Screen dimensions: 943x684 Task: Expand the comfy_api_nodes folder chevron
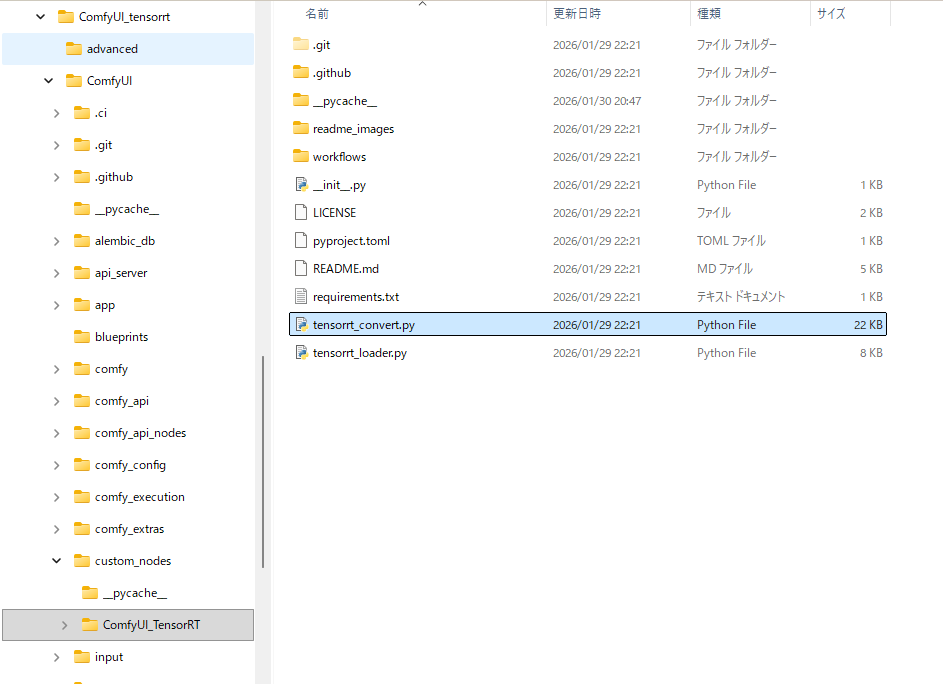[x=57, y=433]
